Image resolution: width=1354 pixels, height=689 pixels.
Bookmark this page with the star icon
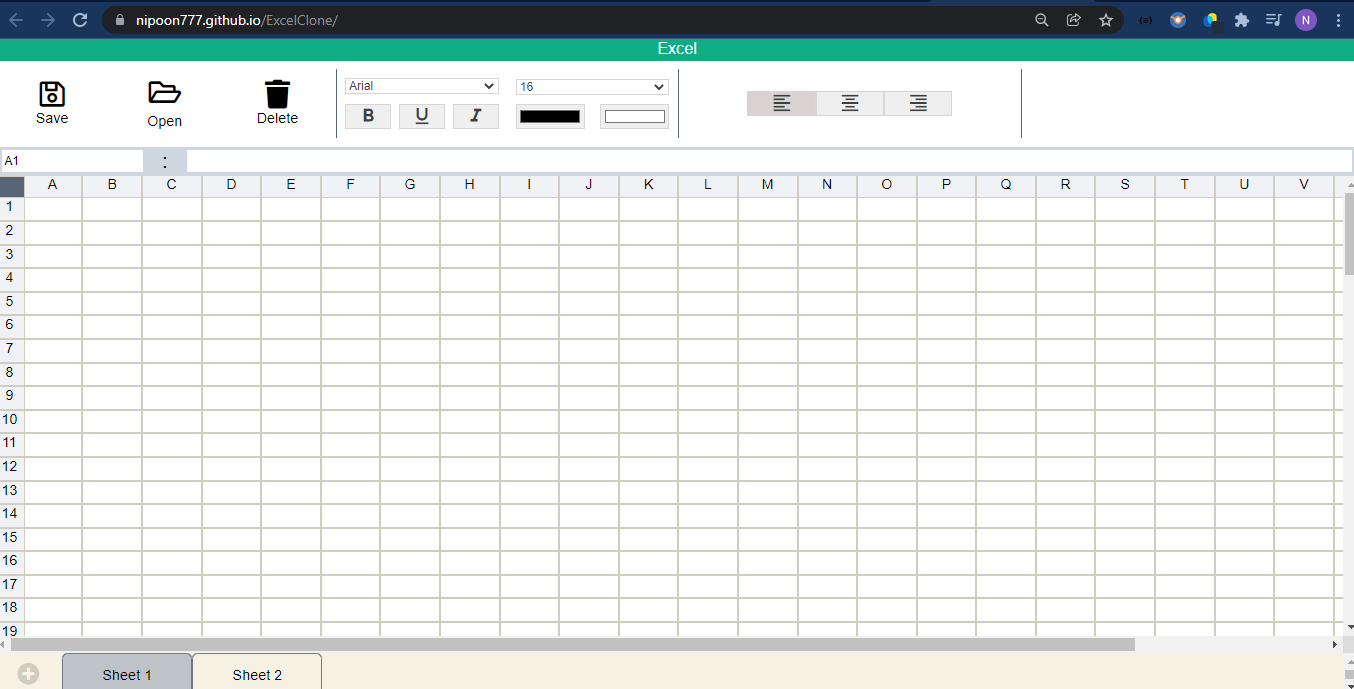[x=1106, y=20]
